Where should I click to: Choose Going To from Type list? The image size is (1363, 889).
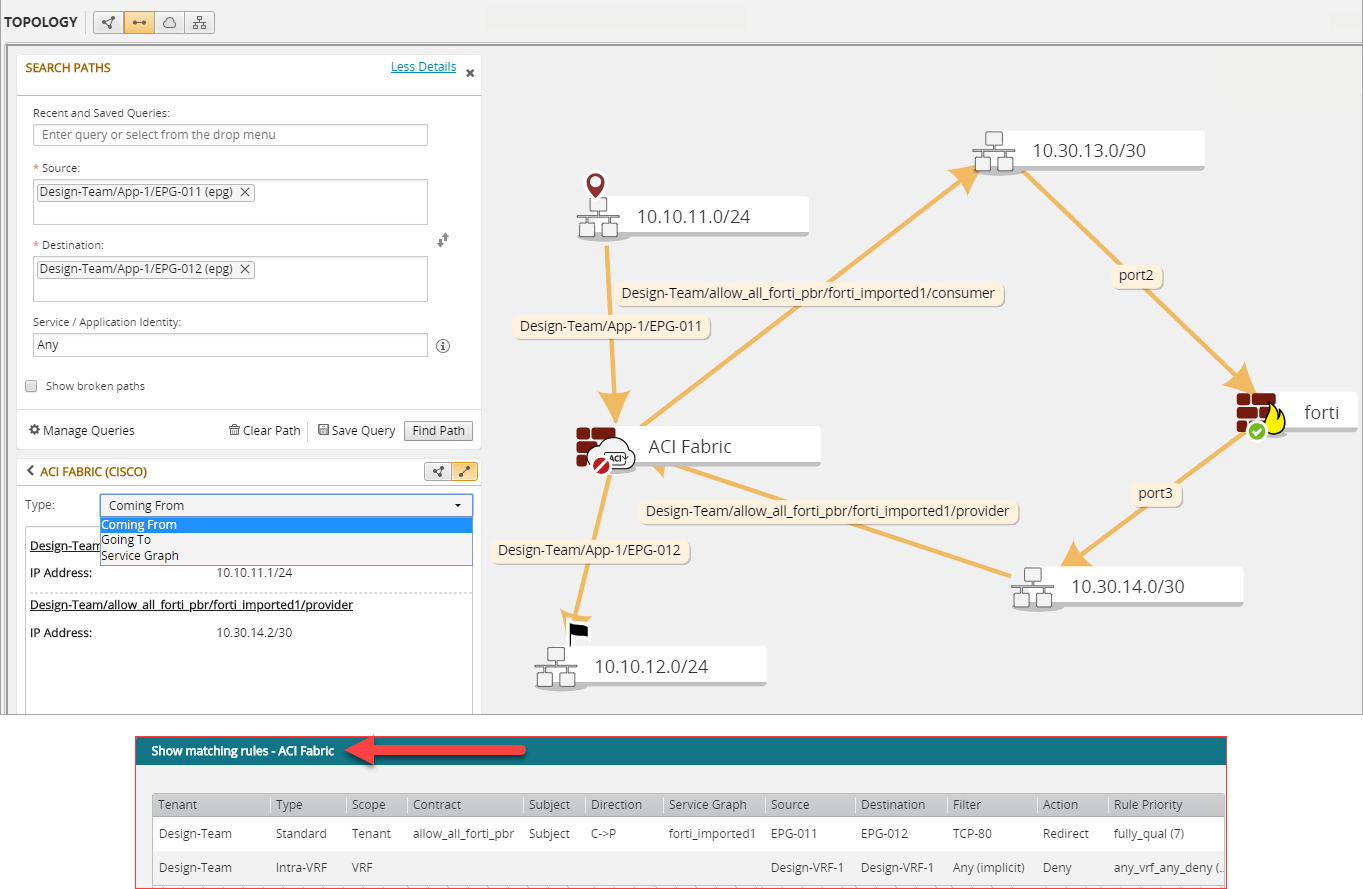click(126, 540)
